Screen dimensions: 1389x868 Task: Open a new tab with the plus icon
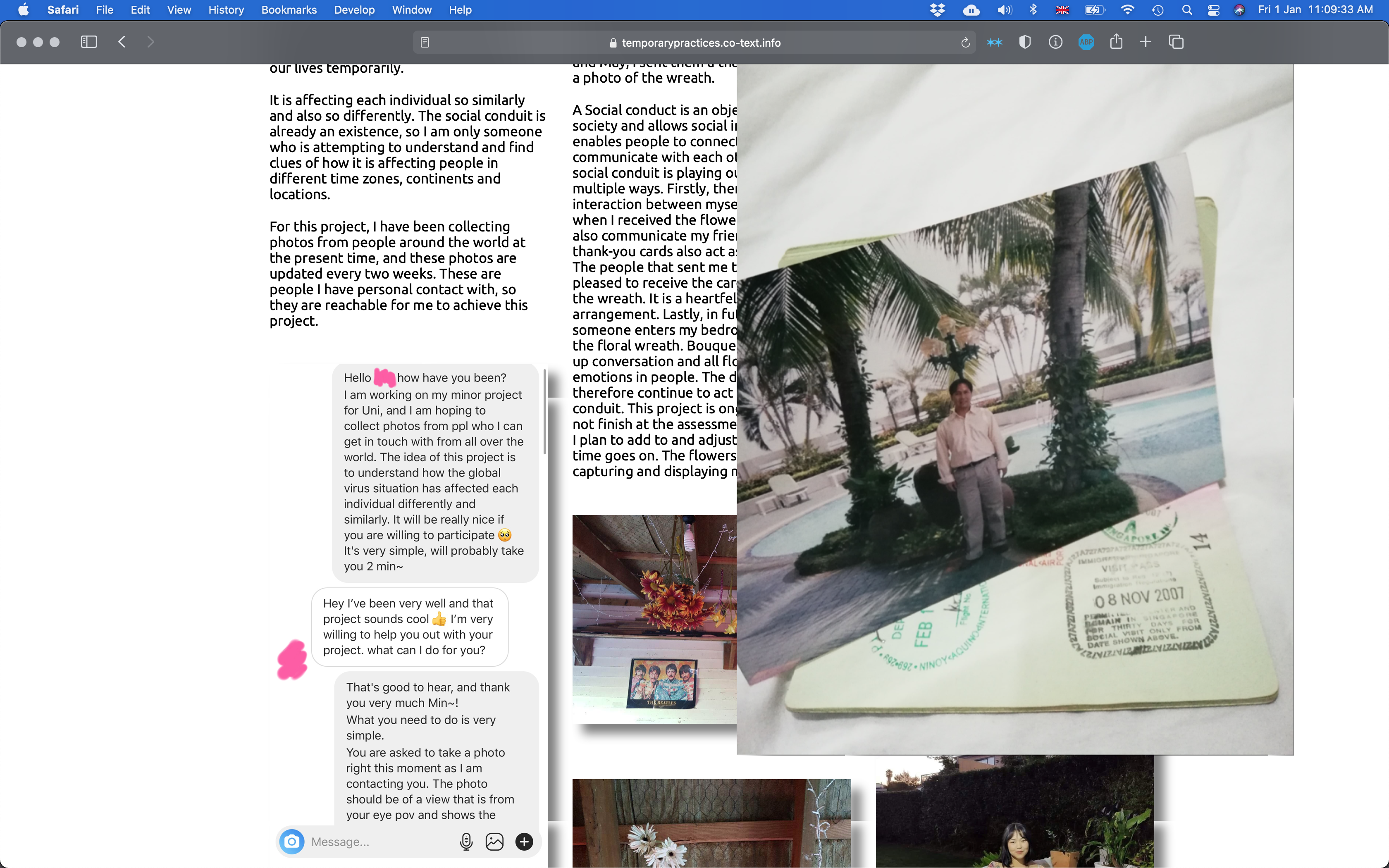click(x=1146, y=42)
